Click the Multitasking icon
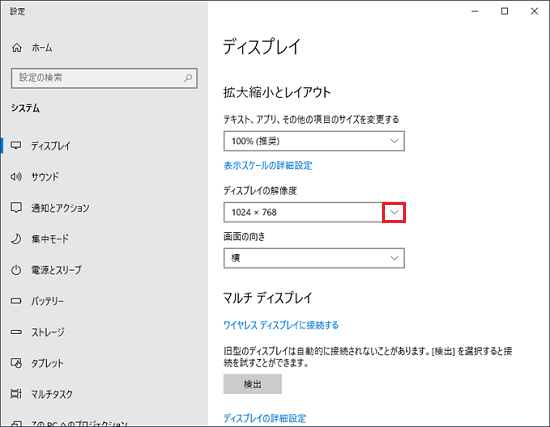Viewport: 550px width, 427px height. point(16,394)
